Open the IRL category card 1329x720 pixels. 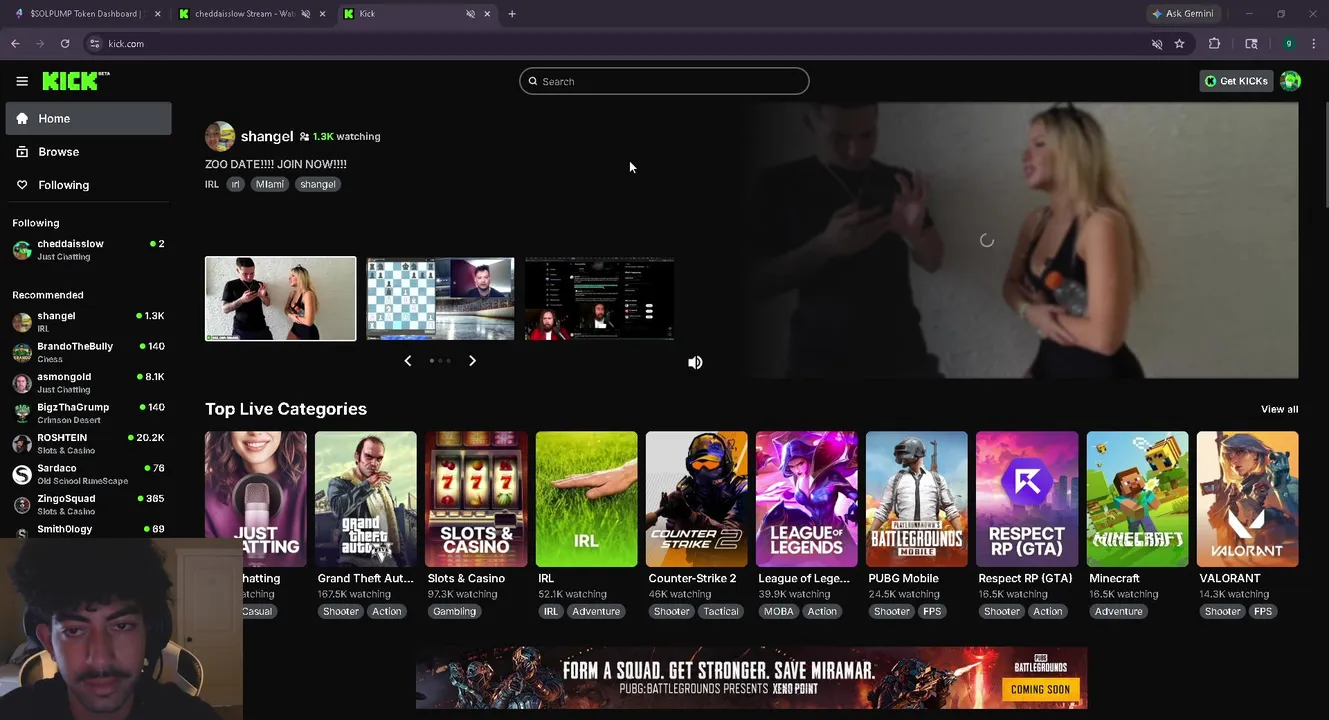tap(586, 499)
